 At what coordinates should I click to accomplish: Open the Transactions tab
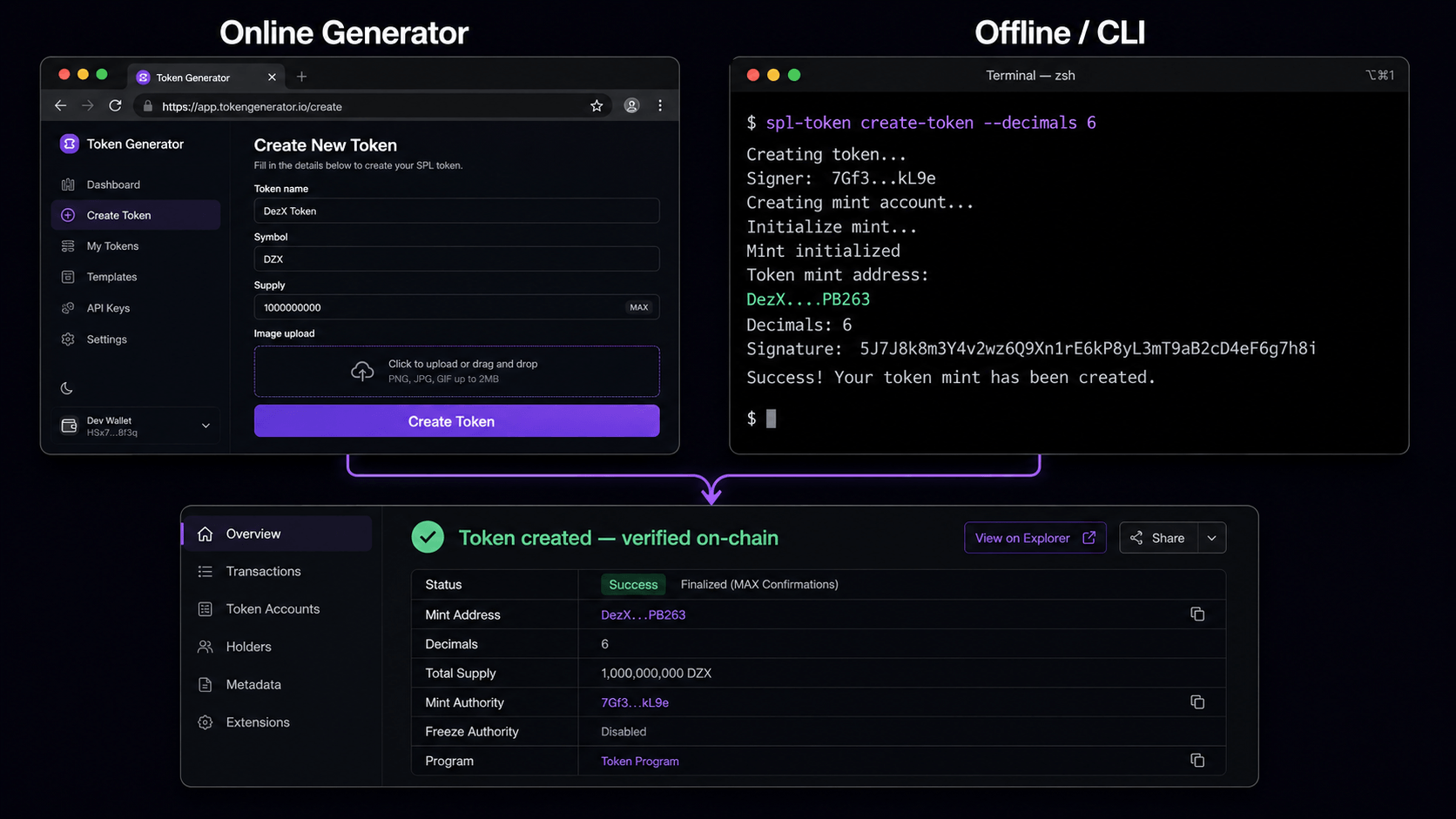277,571
